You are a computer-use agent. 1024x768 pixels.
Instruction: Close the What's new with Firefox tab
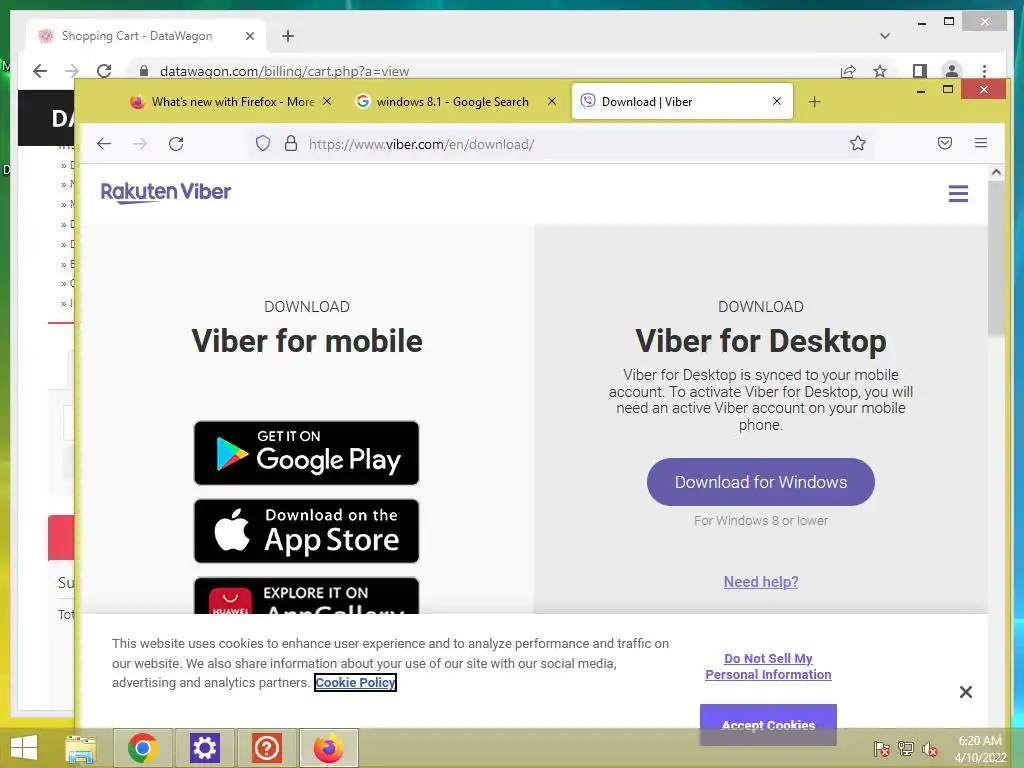click(327, 101)
